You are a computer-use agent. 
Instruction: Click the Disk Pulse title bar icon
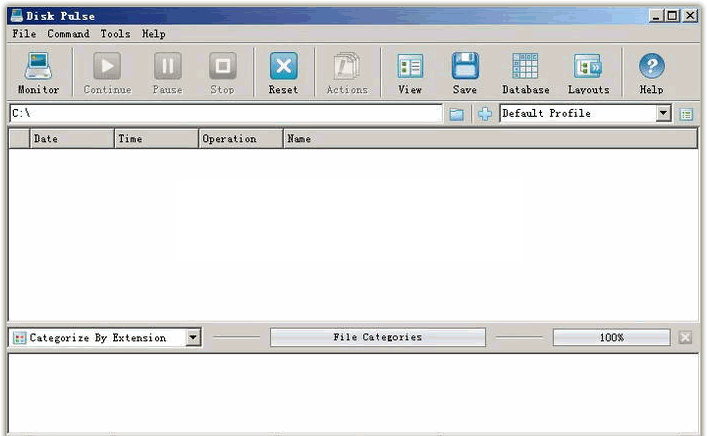coord(16,16)
